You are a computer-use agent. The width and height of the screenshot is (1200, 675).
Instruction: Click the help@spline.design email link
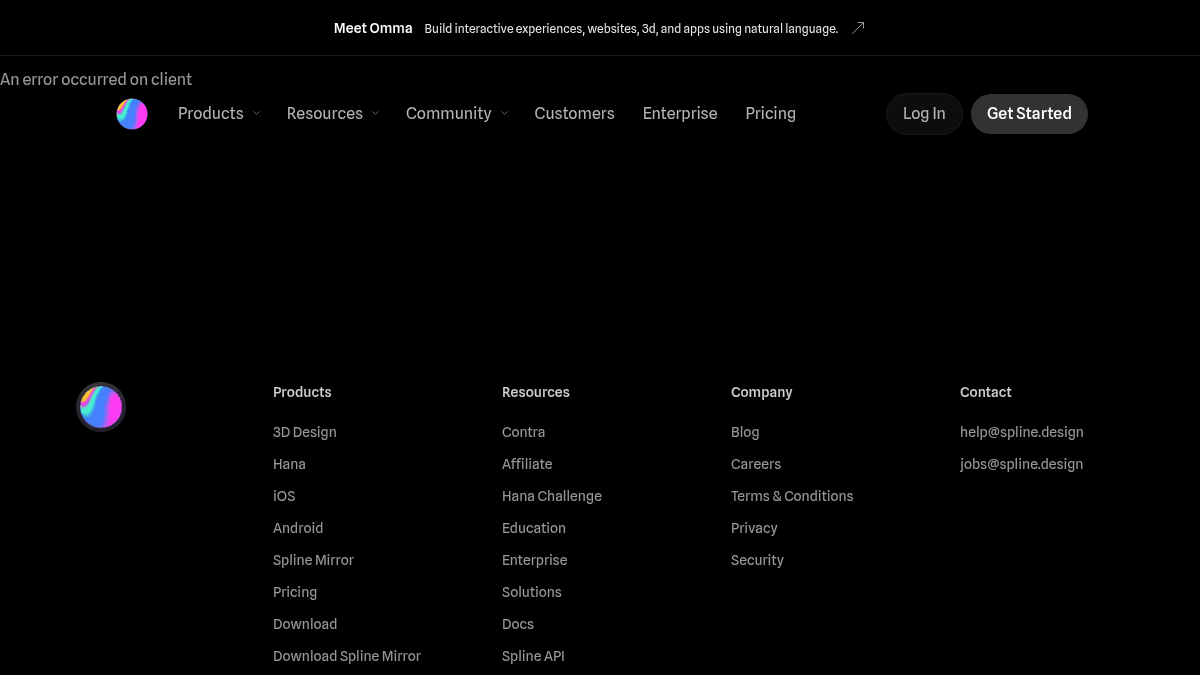(x=1022, y=432)
